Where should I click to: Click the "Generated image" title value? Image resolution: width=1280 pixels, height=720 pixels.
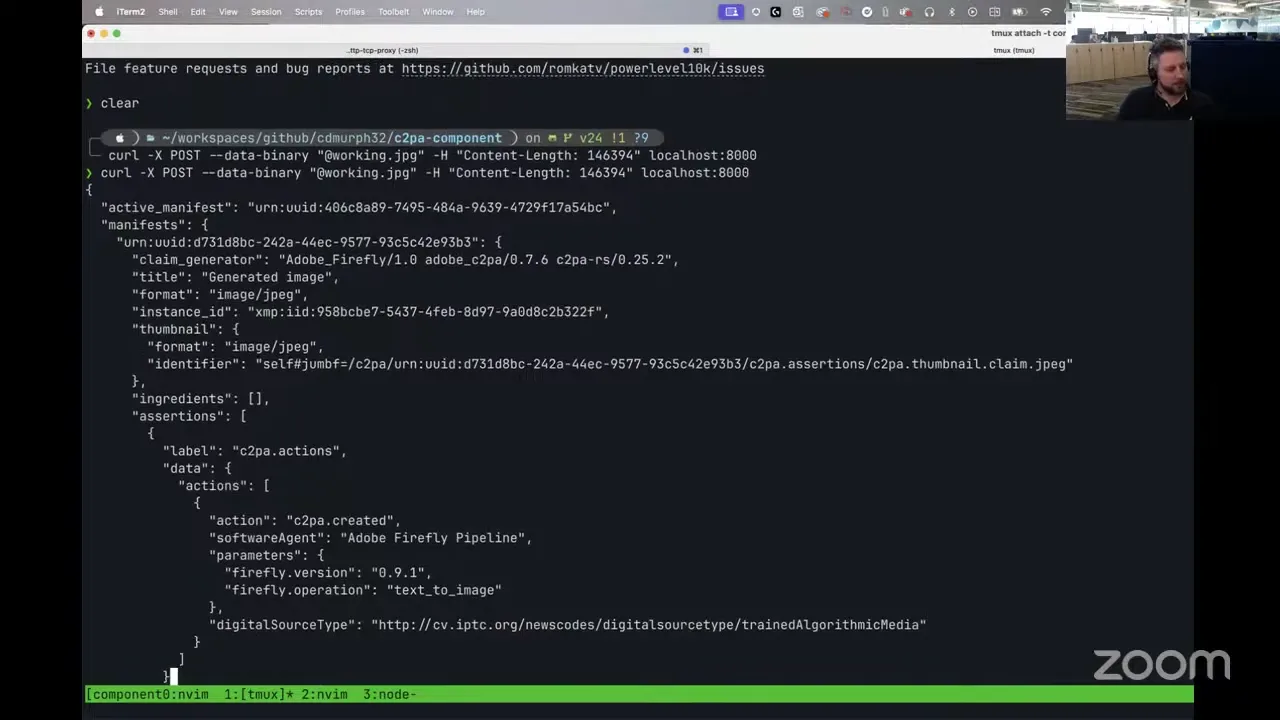point(266,277)
